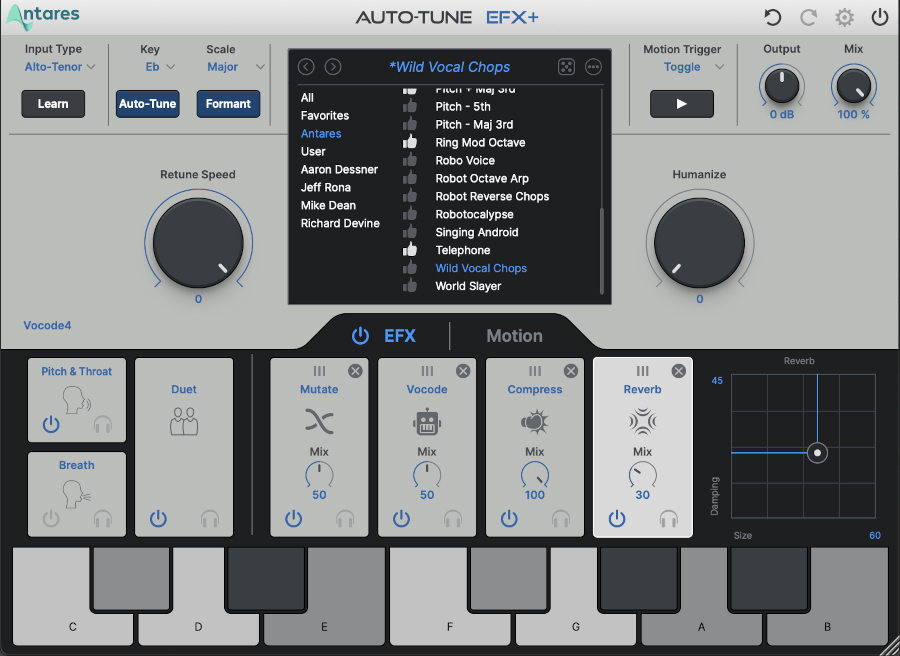Click the Auto-Tune mode button
Image resolution: width=900 pixels, height=656 pixels.
pyautogui.click(x=148, y=103)
